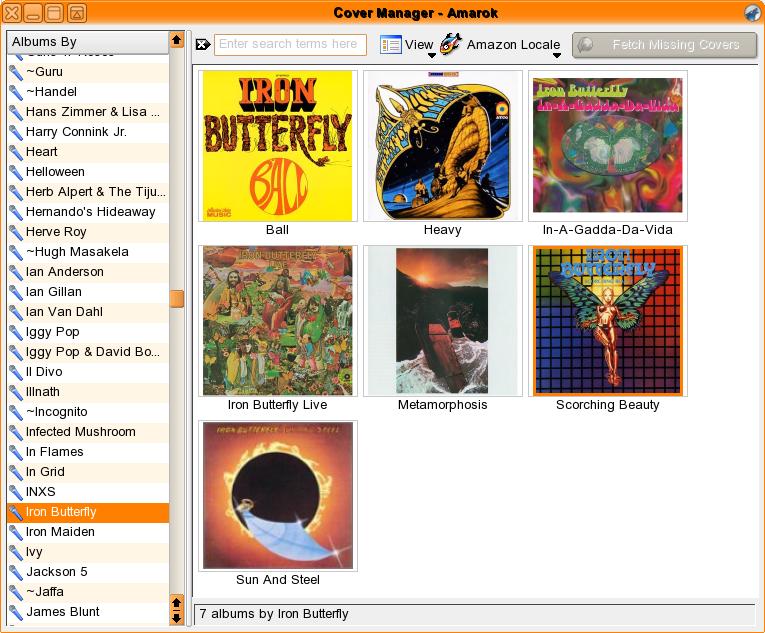The width and height of the screenshot is (765, 633).
Task: Click the artist icon beside Iron Maiden
Action: click(16, 532)
